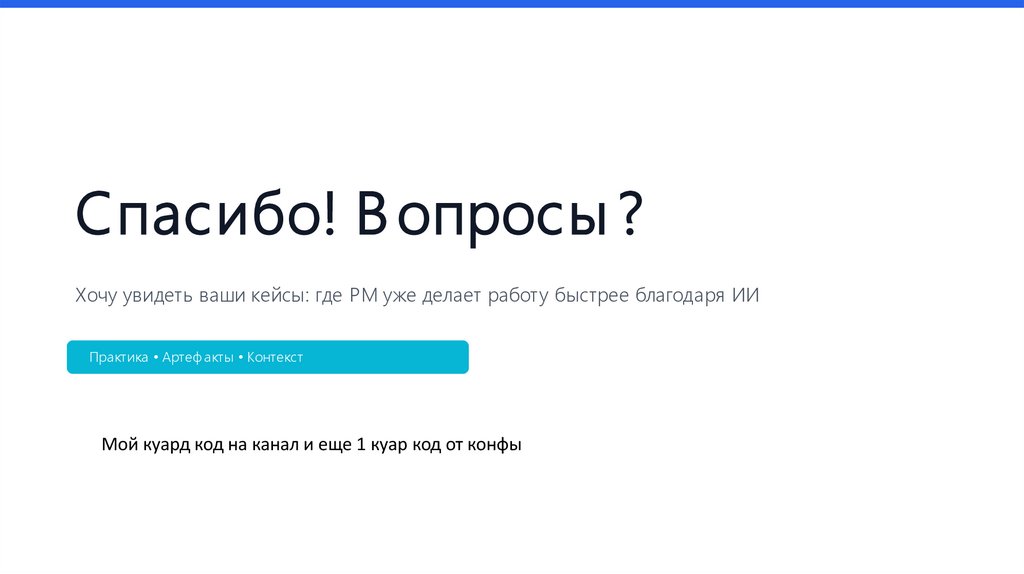The width and height of the screenshot is (1024, 574).
Task: Click "Артефакты" in the cyan banner
Action: pos(197,357)
